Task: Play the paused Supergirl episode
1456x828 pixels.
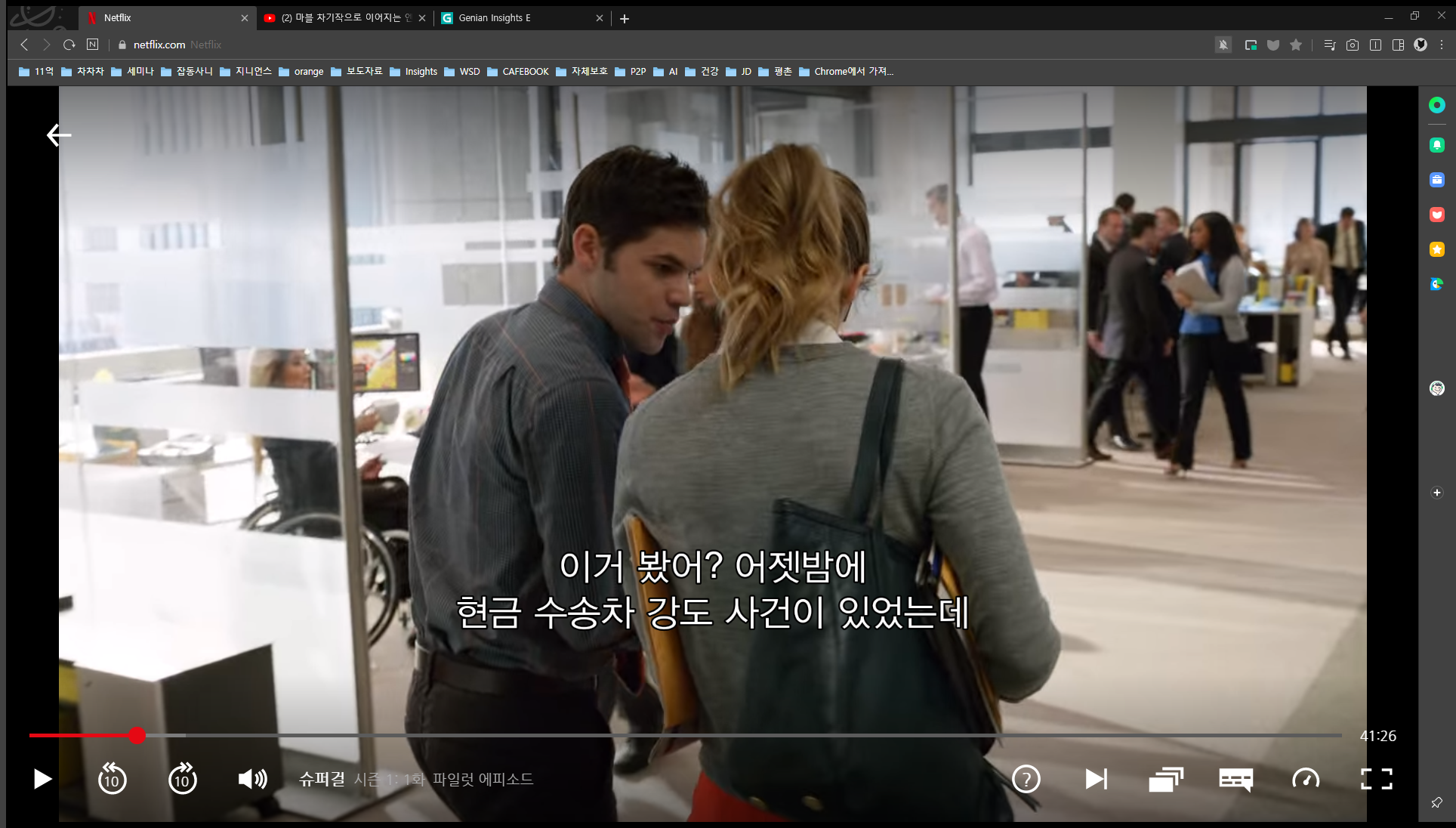Action: point(42,779)
